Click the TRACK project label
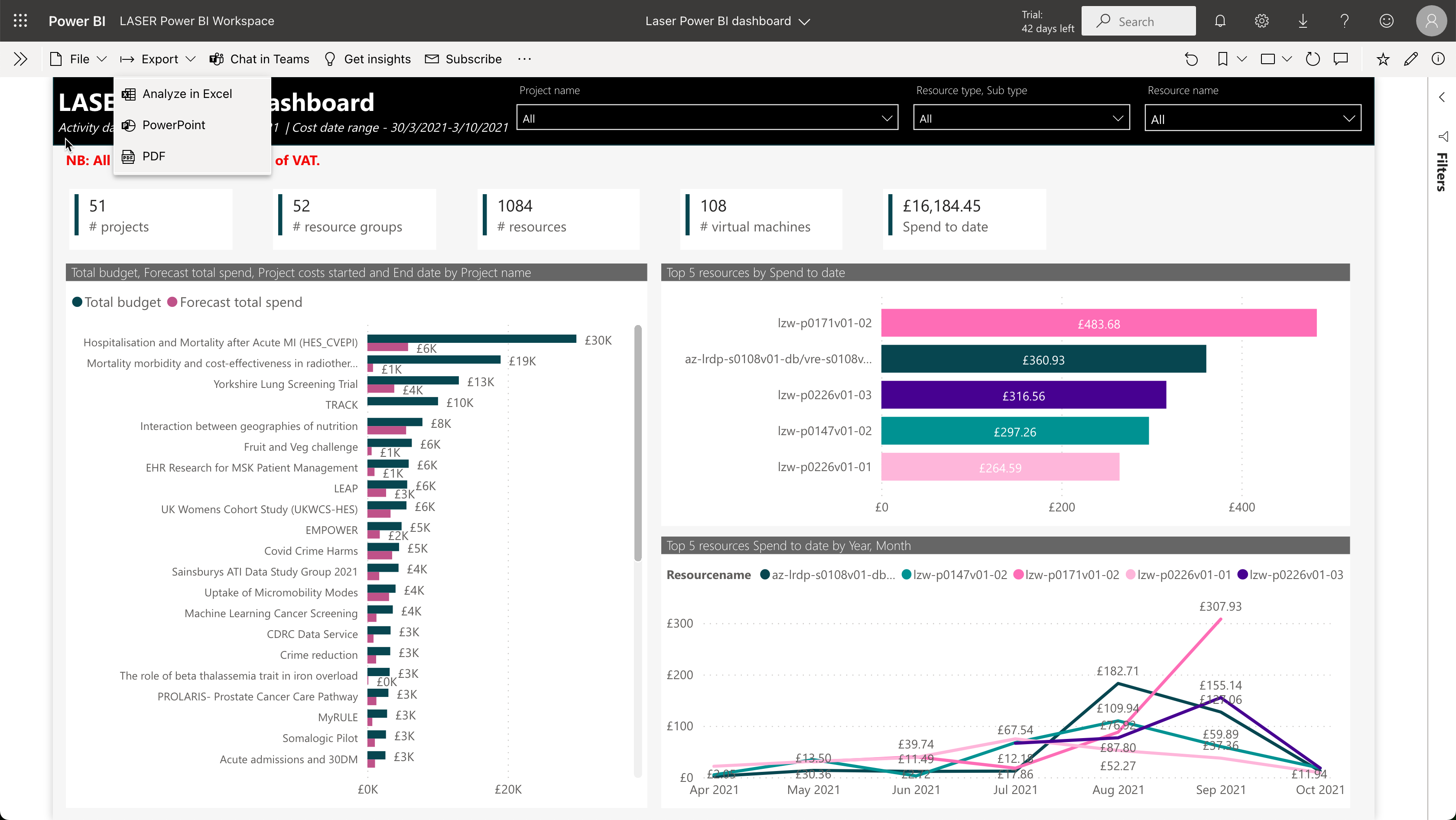1456x820 pixels. click(341, 405)
